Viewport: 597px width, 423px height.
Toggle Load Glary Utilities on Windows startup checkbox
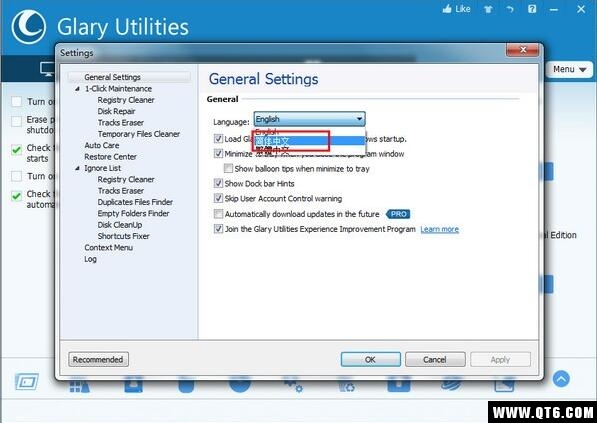(x=218, y=139)
